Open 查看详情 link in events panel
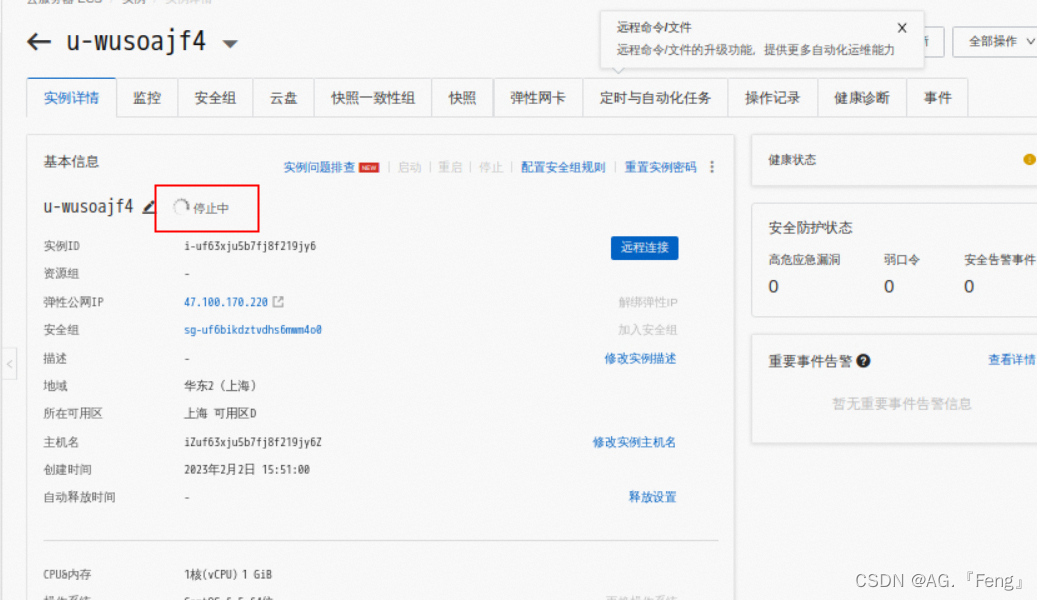 tap(1011, 360)
